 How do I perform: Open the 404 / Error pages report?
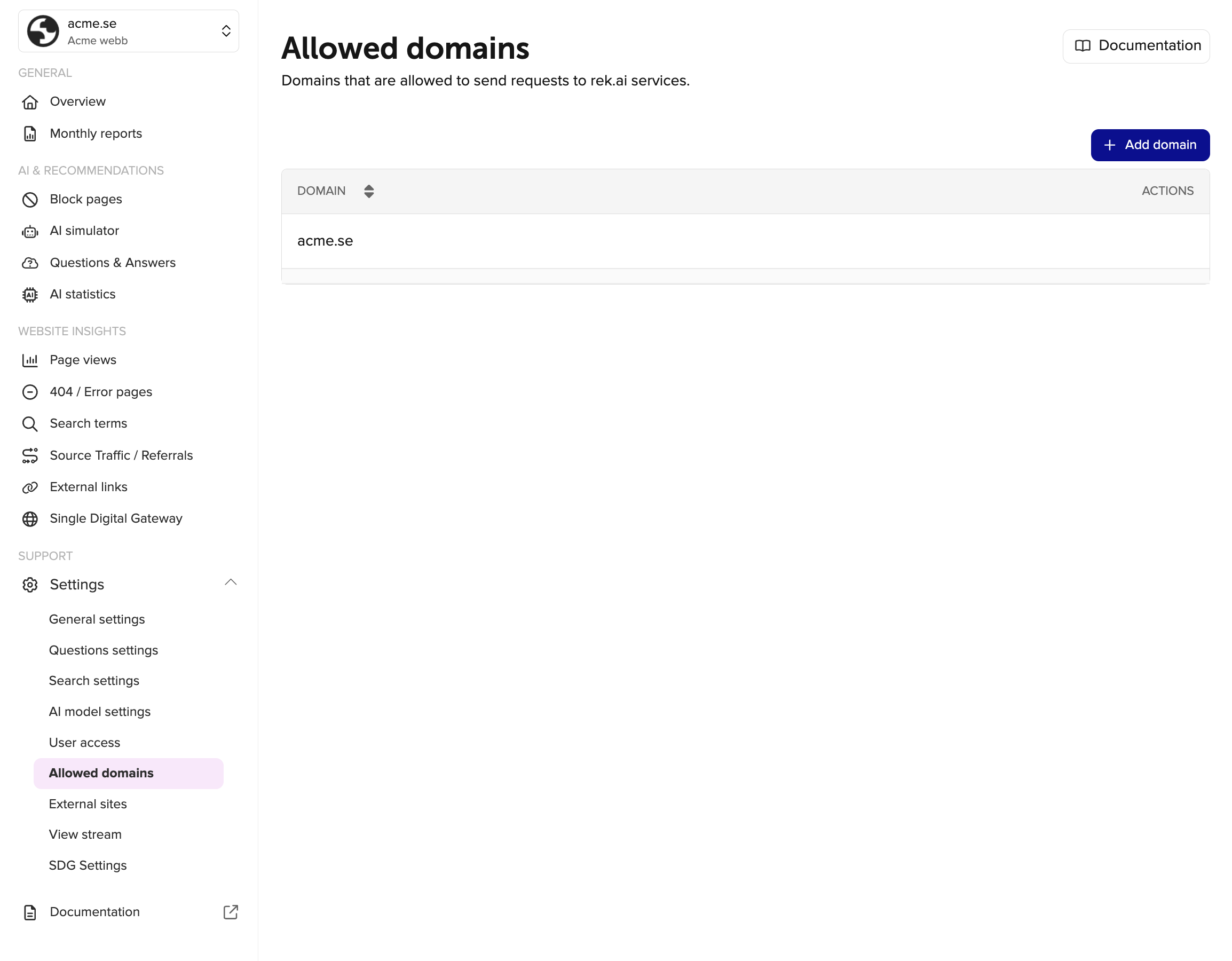pos(101,392)
